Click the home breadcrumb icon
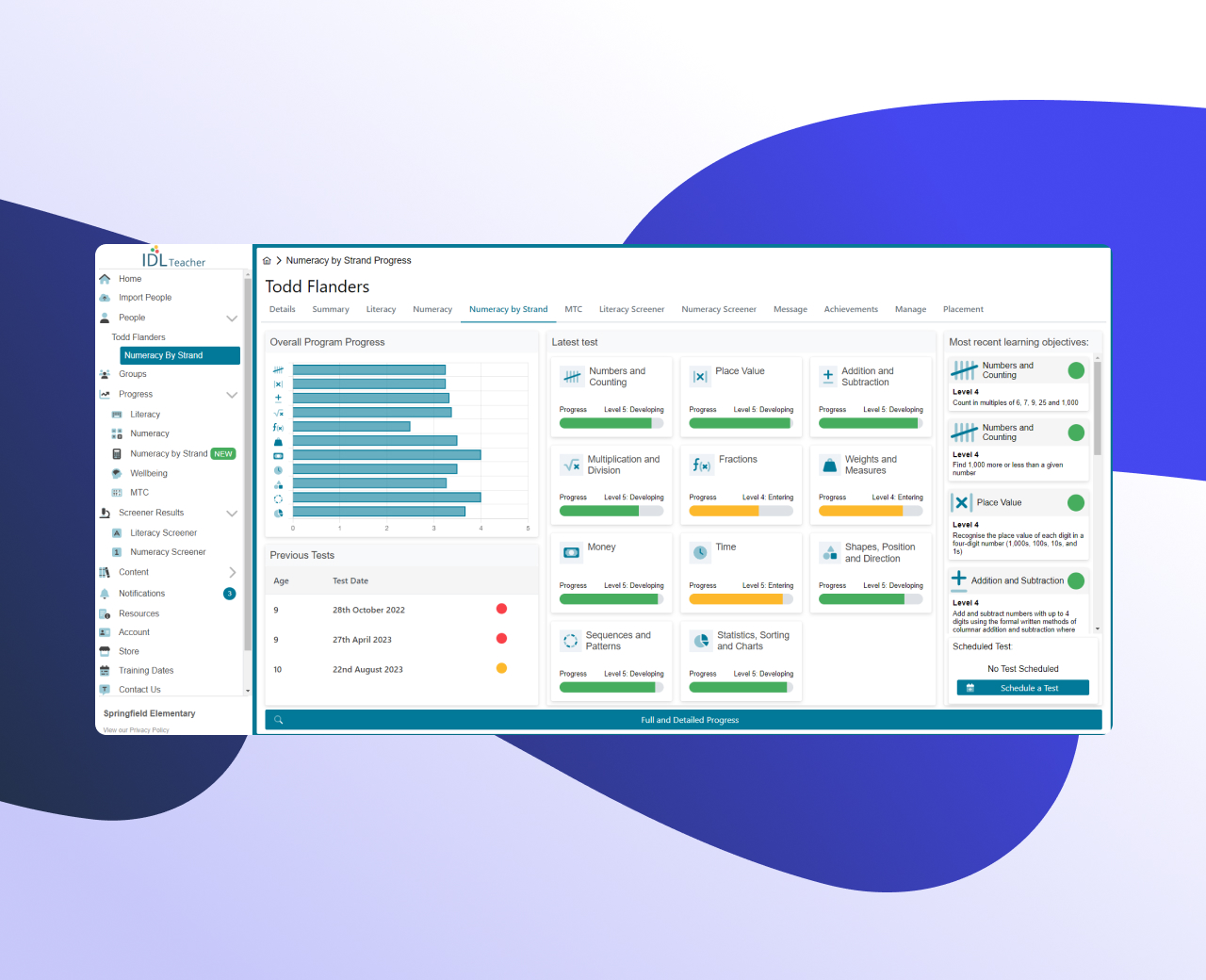 click(x=267, y=261)
